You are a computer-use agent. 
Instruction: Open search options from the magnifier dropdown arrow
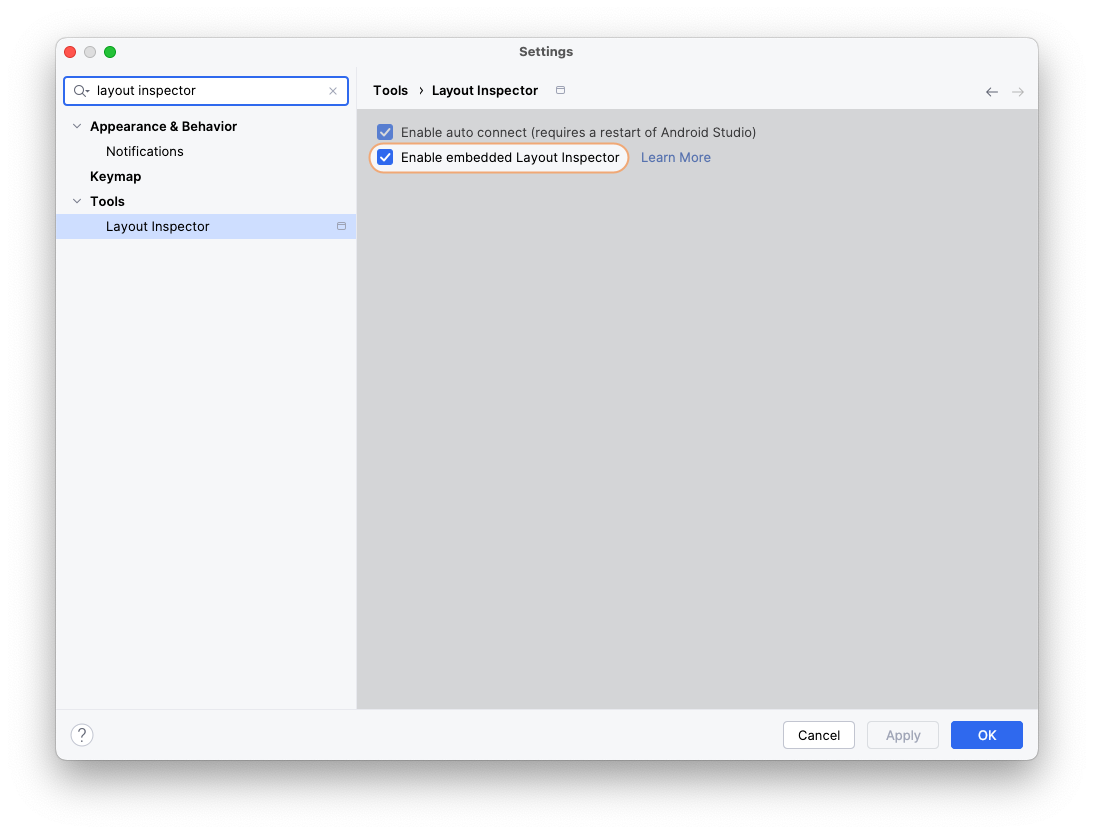pyautogui.click(x=88, y=91)
